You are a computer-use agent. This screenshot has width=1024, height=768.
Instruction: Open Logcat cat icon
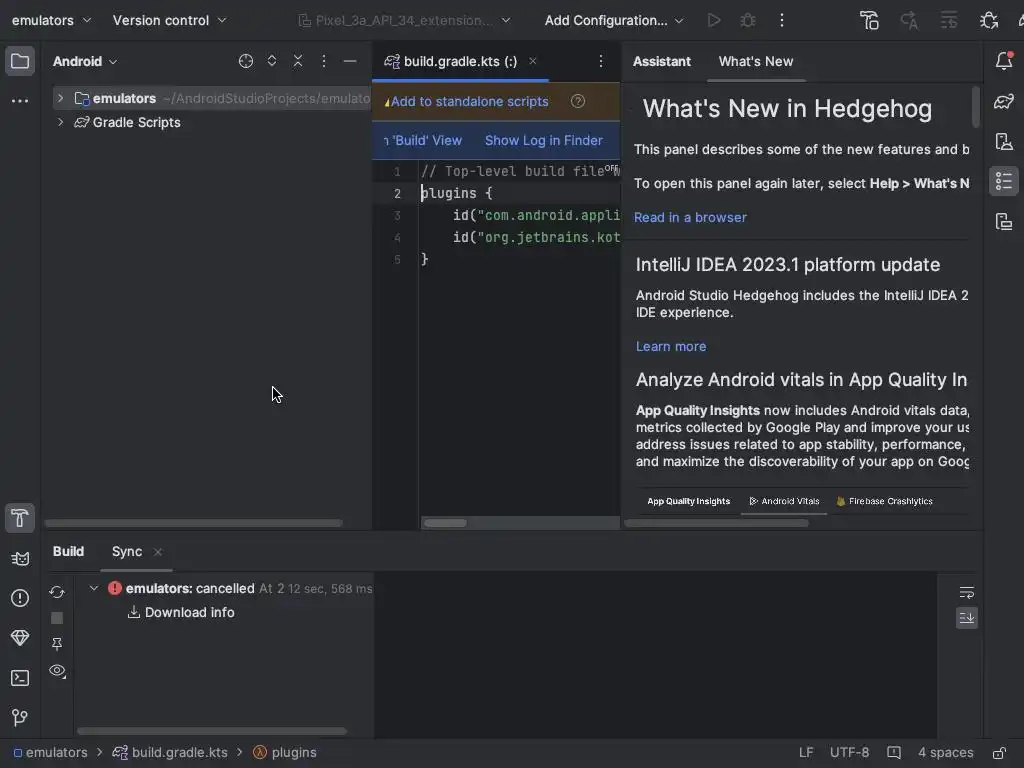click(20, 558)
